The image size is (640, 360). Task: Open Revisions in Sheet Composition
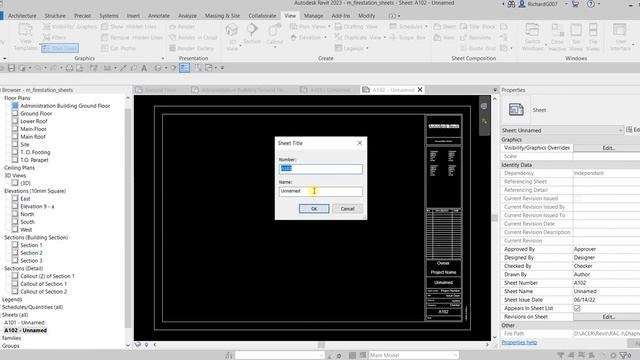476,38
